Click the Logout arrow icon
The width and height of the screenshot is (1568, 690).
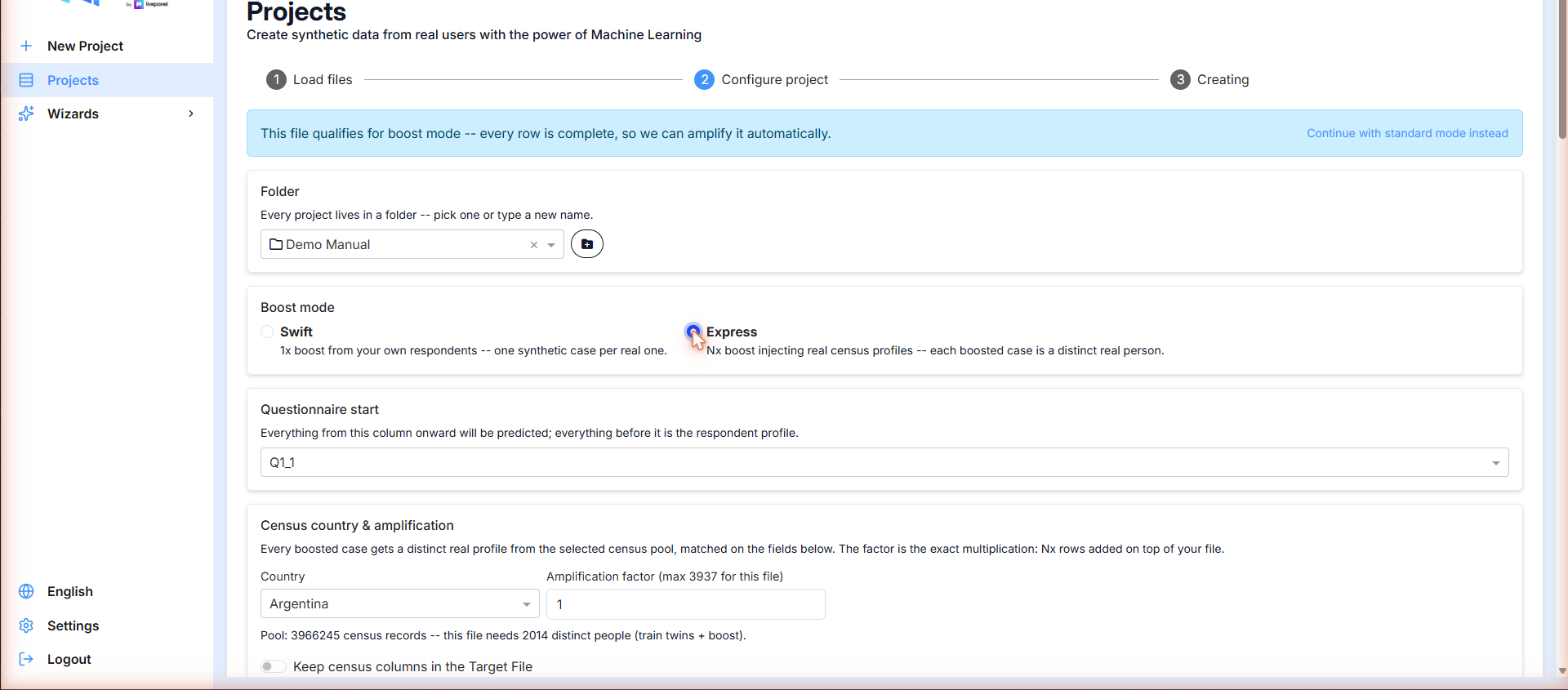click(x=26, y=659)
